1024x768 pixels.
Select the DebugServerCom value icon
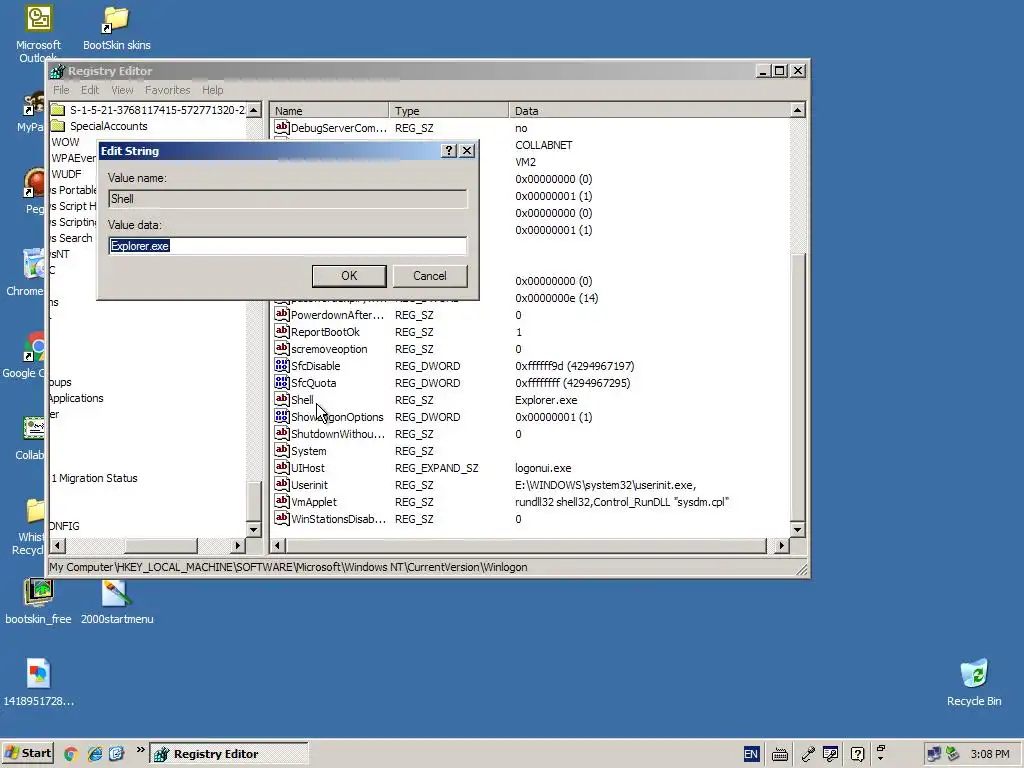pyautogui.click(x=281, y=127)
